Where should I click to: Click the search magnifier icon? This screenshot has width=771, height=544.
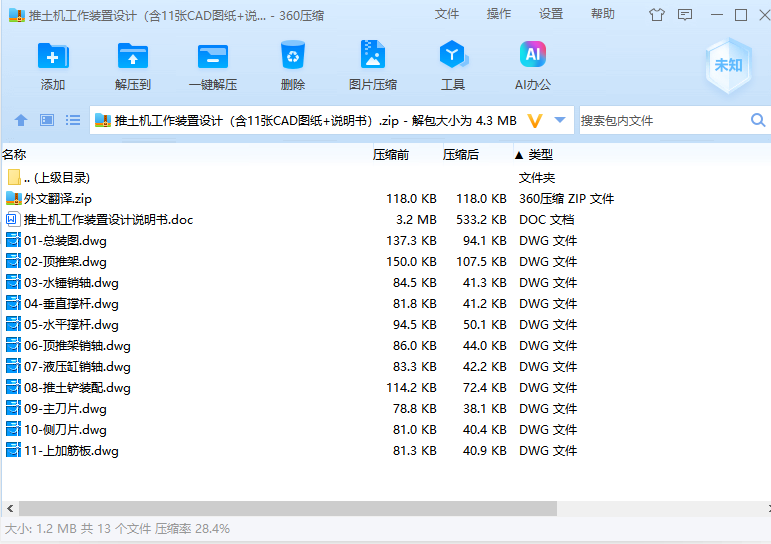pyautogui.click(x=758, y=120)
